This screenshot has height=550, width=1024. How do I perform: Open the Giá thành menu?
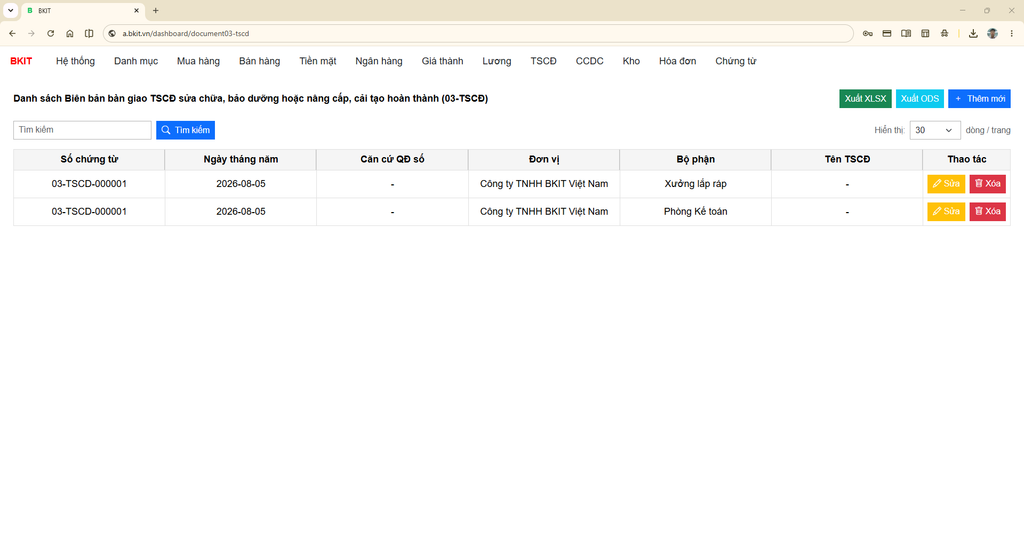[x=442, y=61]
